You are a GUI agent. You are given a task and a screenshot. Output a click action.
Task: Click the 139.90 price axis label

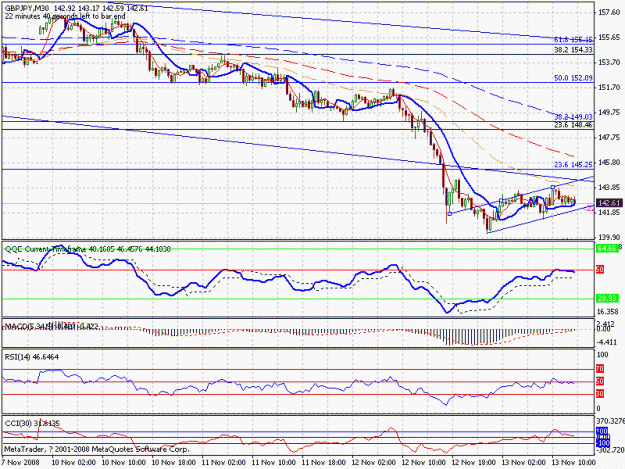tap(609, 237)
